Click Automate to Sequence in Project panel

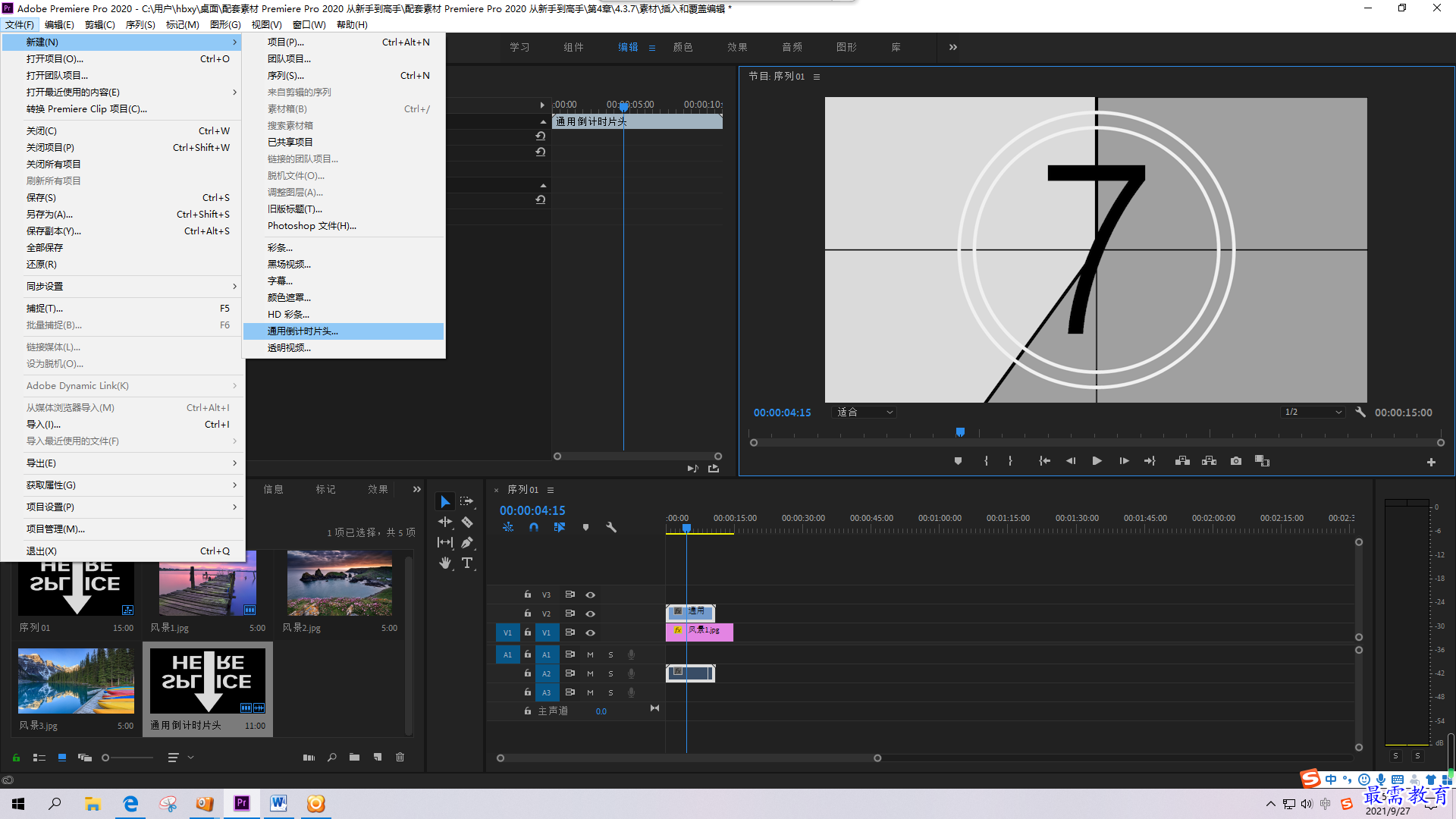pyautogui.click(x=309, y=758)
